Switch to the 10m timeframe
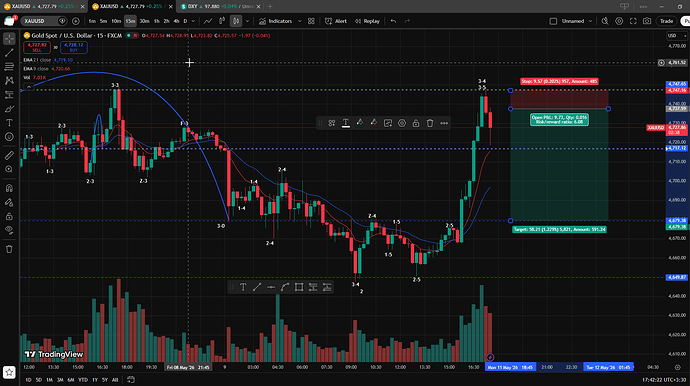The image size is (690, 386). (x=116, y=21)
